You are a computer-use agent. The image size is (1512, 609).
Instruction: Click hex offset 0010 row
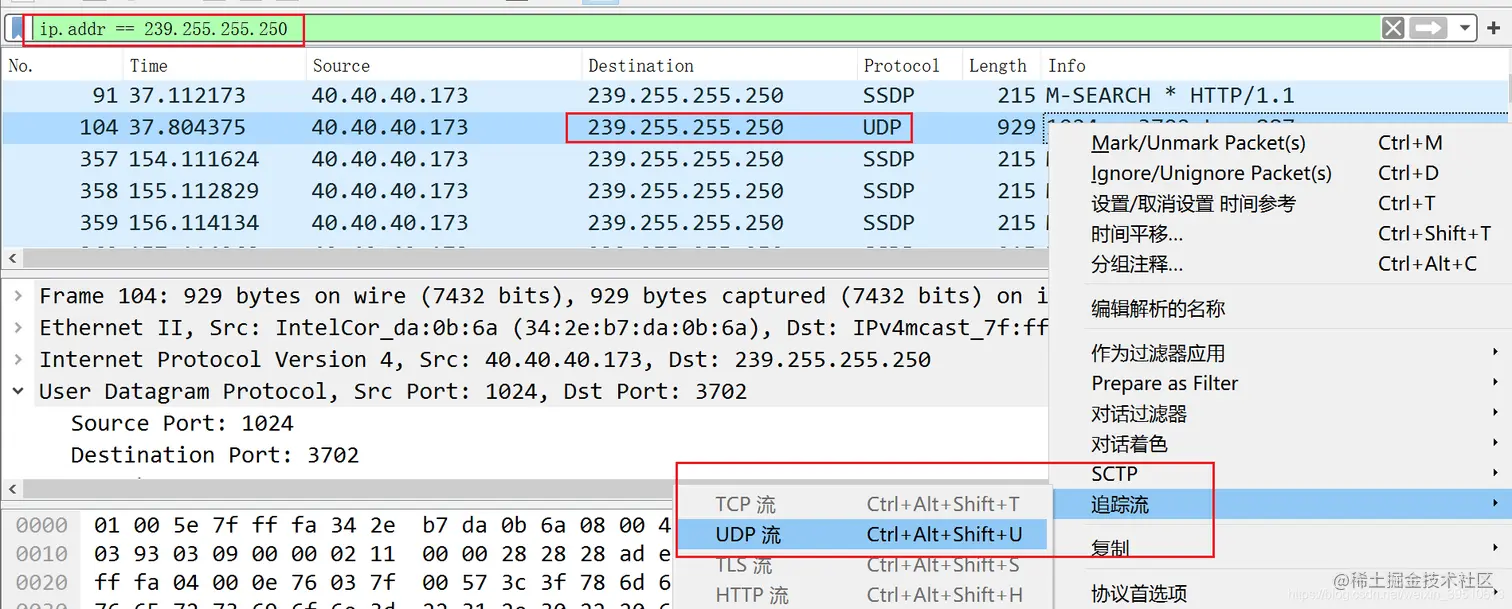pyautogui.click(x=338, y=554)
